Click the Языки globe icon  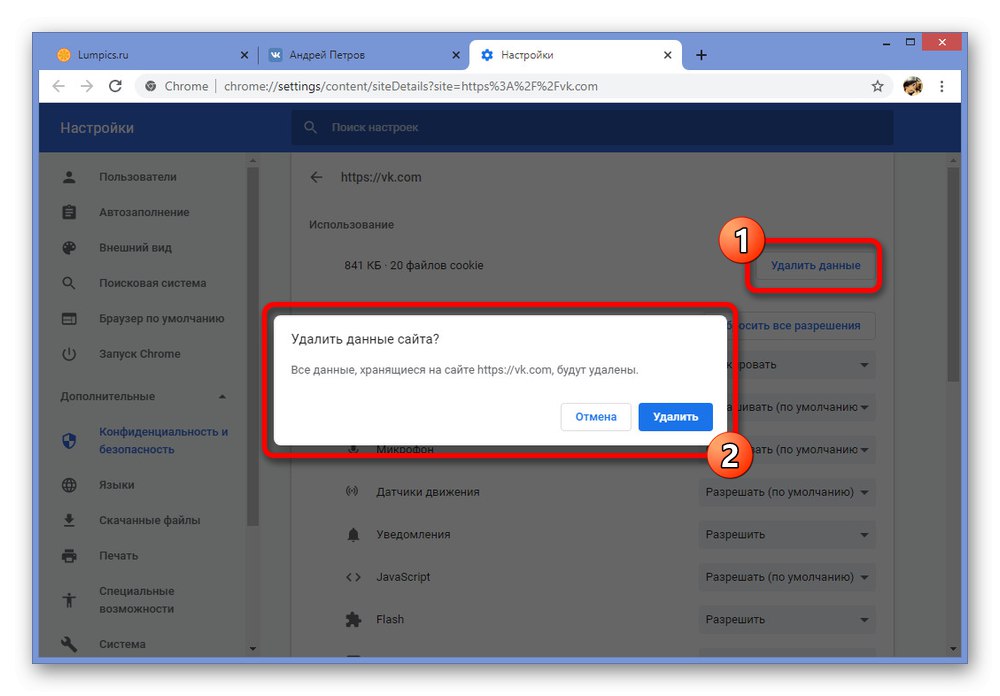click(69, 485)
